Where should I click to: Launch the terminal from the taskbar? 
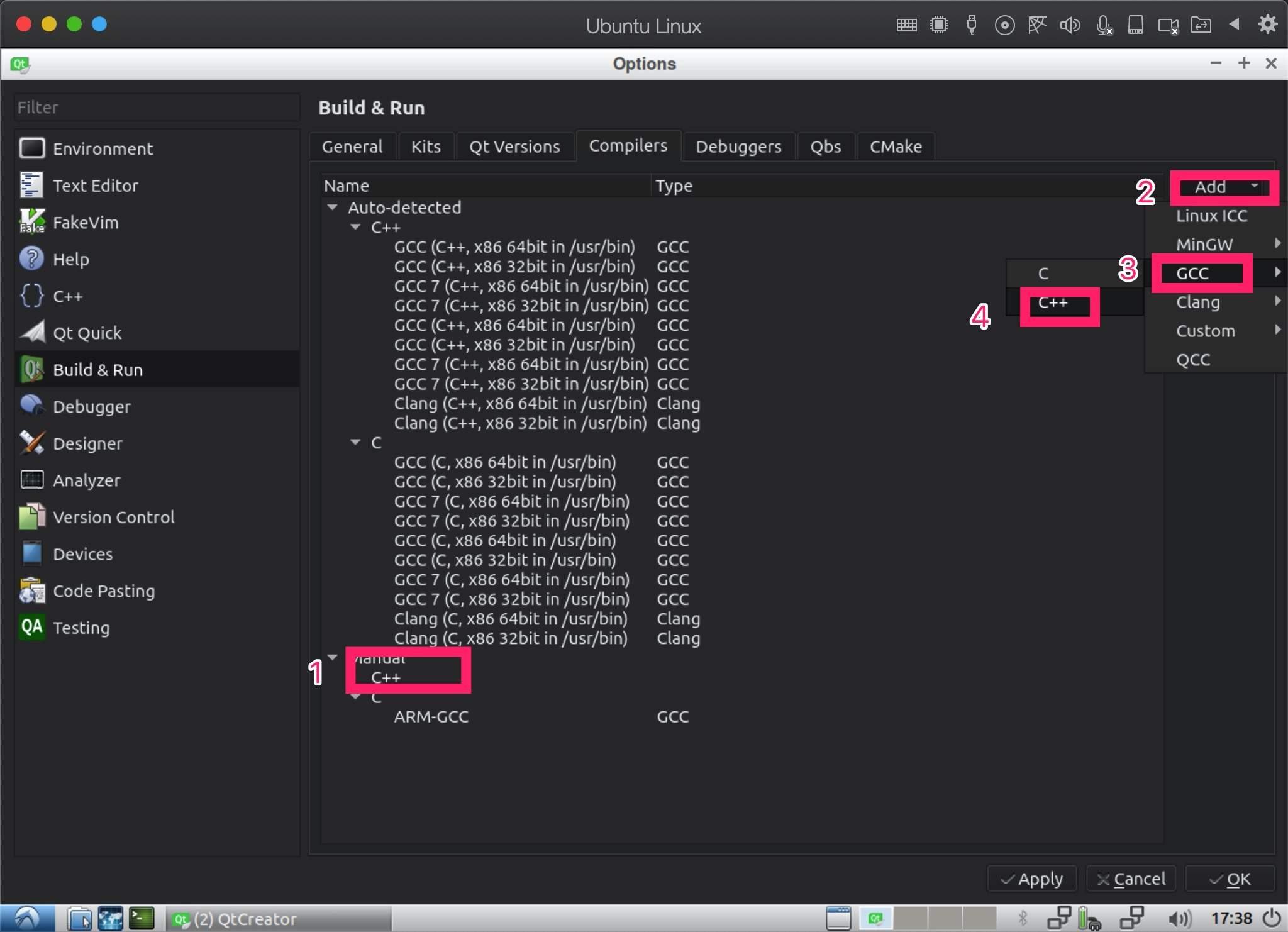pyautogui.click(x=142, y=919)
